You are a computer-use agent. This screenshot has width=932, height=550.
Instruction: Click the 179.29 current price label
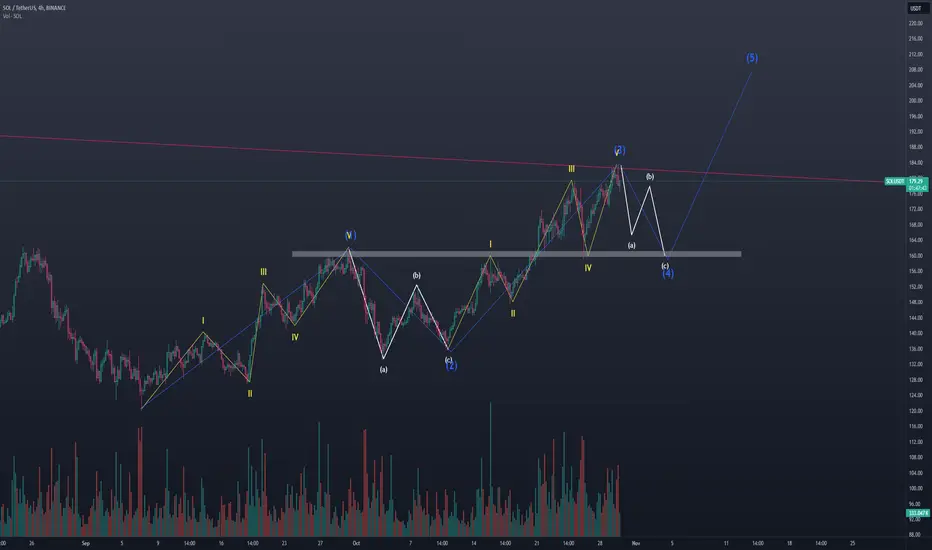[x=916, y=181]
